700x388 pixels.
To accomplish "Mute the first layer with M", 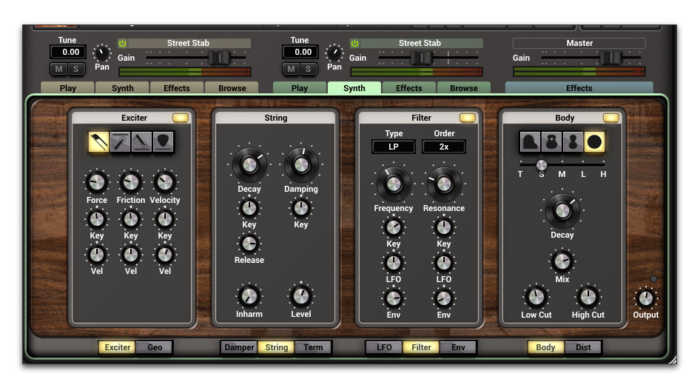I will (x=58, y=69).
